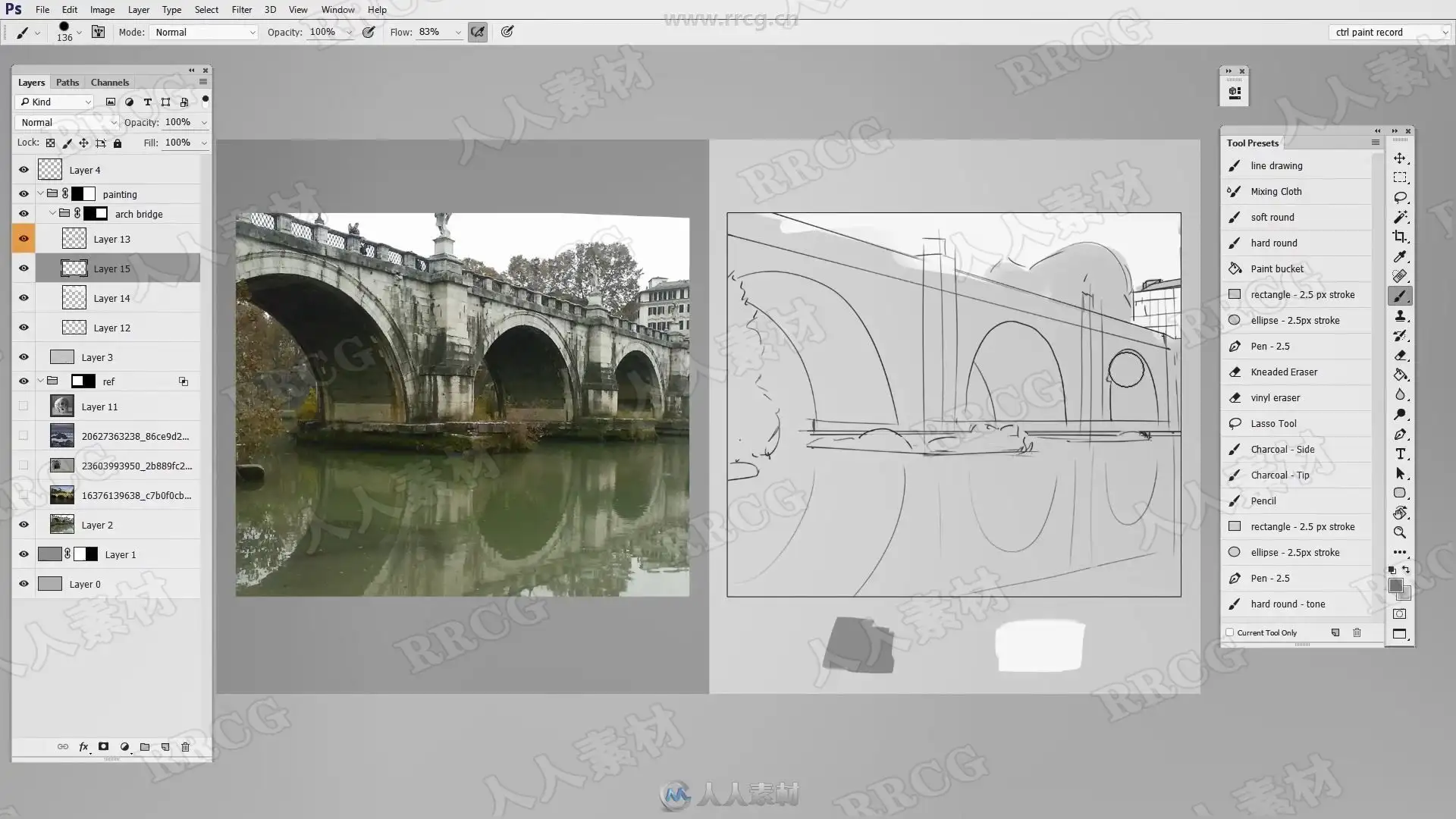
Task: Open the Filter menu
Action: [x=241, y=10]
